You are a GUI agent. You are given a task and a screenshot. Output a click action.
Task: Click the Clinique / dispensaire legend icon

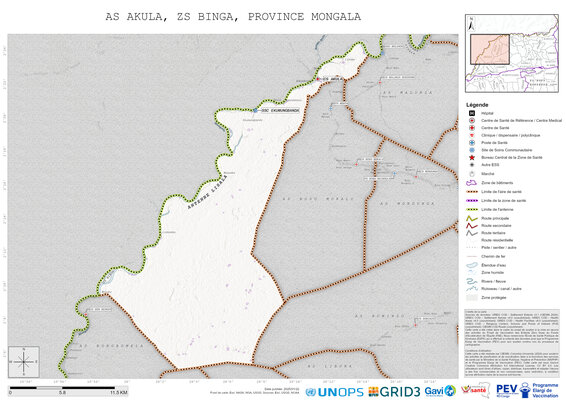pos(471,135)
